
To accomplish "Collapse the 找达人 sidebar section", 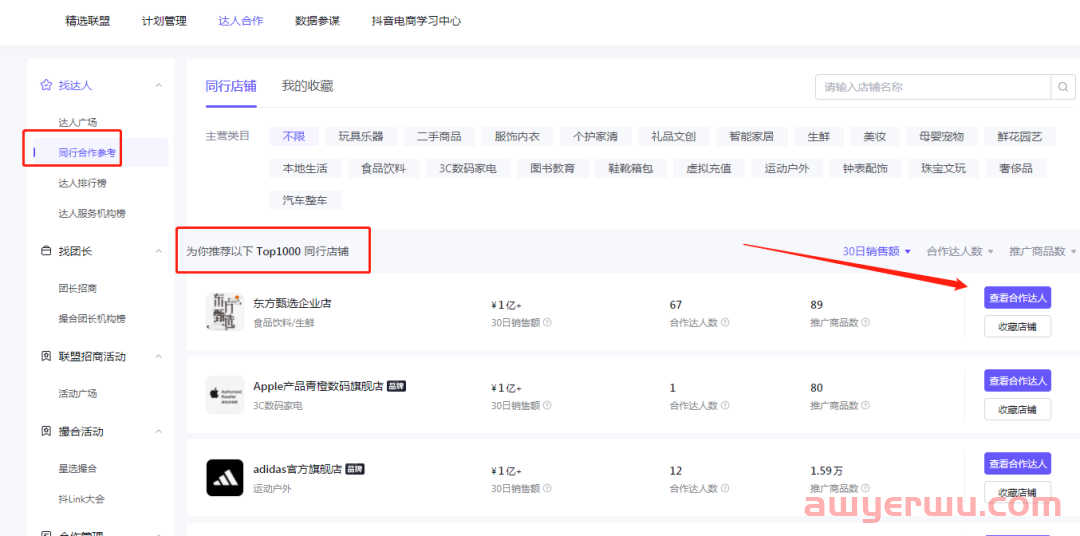I will [158, 85].
